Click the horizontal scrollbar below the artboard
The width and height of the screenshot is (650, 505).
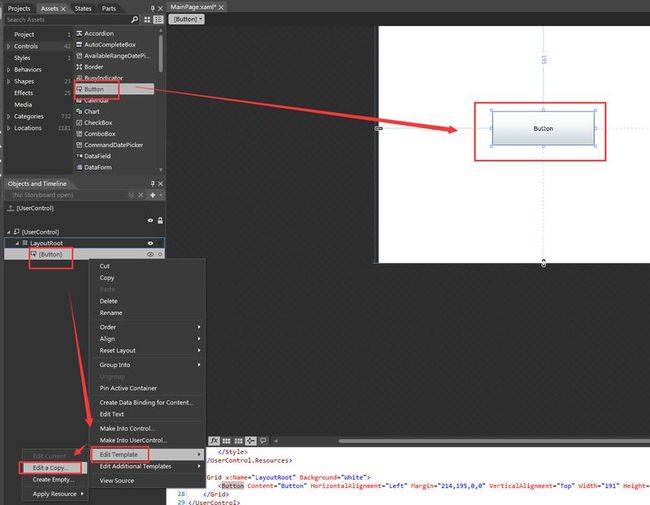click(x=494, y=441)
